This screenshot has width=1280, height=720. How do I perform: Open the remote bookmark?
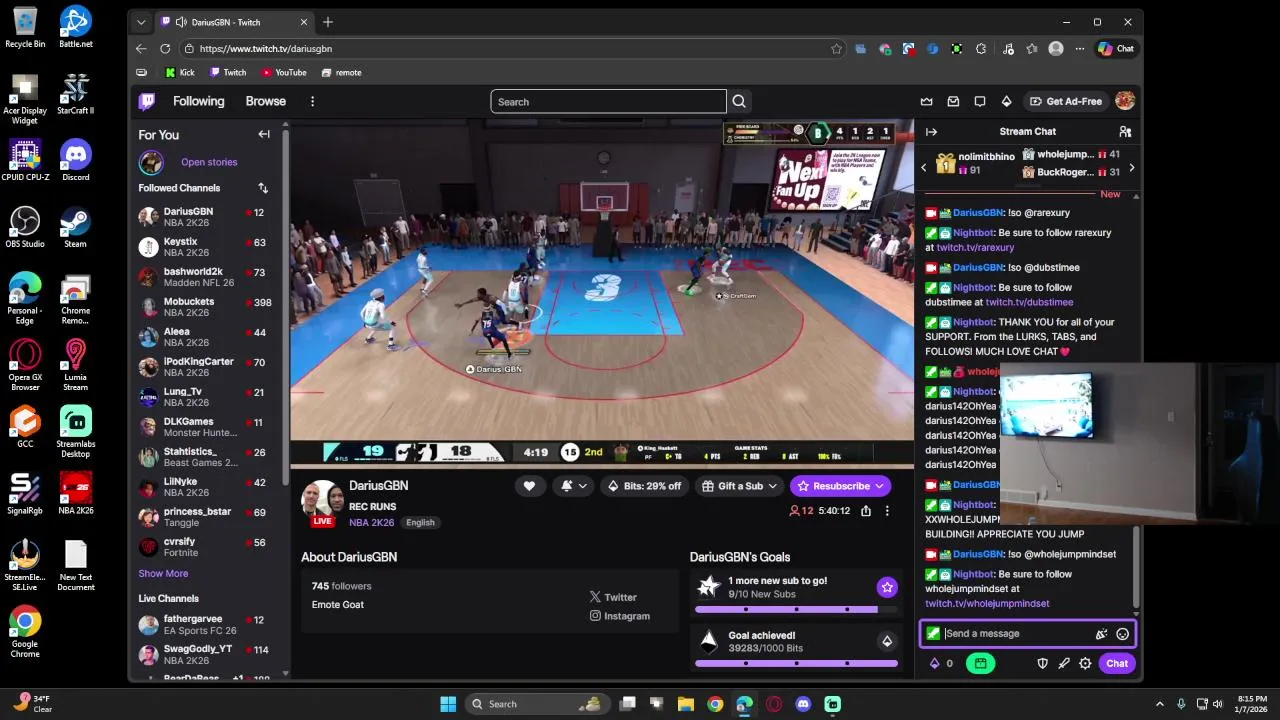coord(341,72)
